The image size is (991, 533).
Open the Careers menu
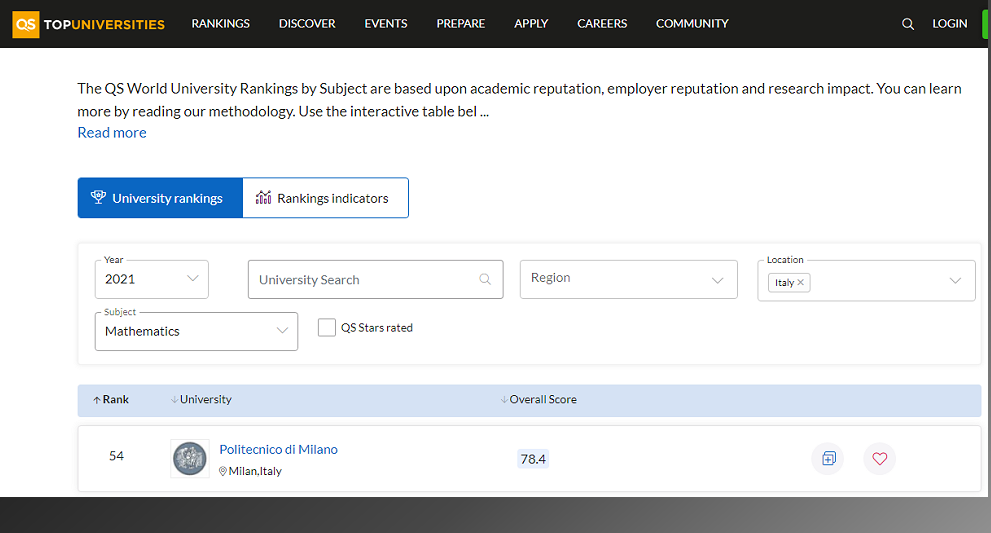point(602,24)
